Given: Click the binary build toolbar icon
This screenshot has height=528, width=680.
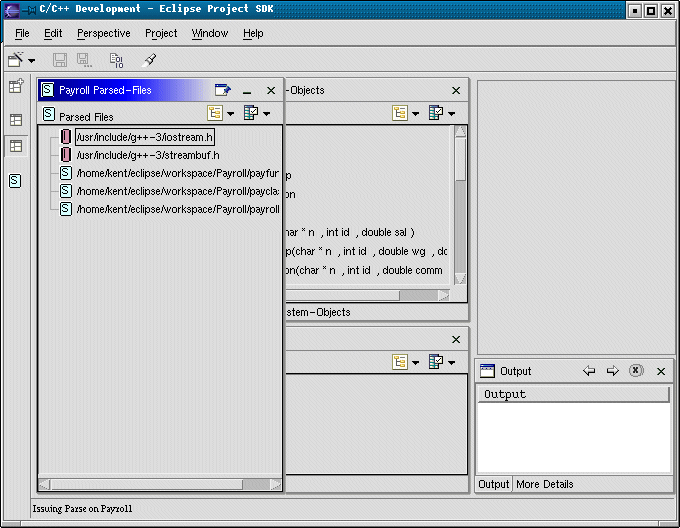Looking at the screenshot, I should click(x=118, y=61).
